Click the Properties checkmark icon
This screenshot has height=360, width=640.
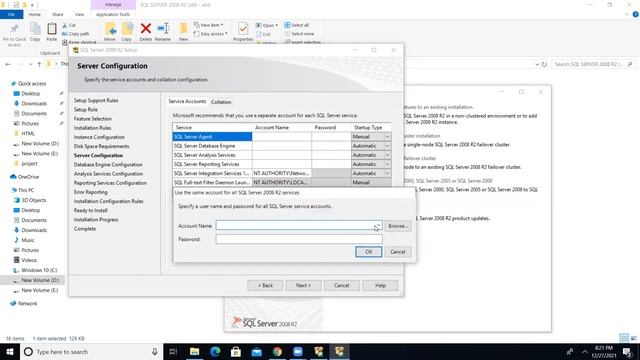point(243,29)
